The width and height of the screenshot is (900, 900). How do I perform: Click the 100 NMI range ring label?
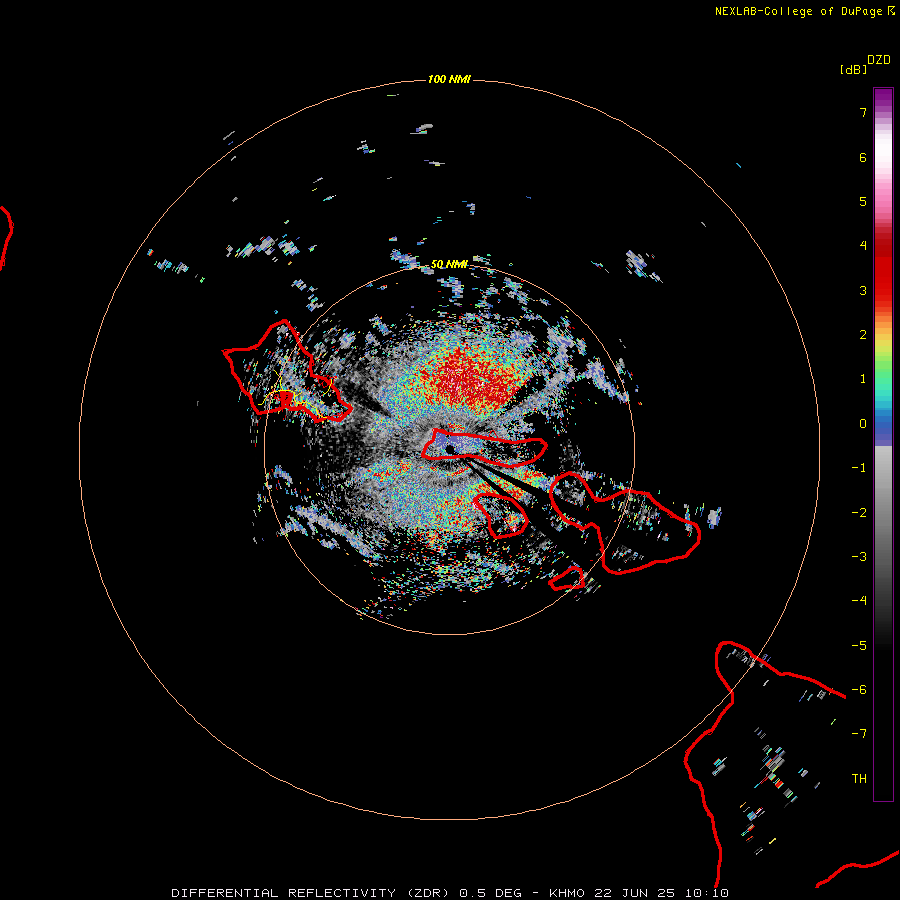pyautogui.click(x=449, y=79)
